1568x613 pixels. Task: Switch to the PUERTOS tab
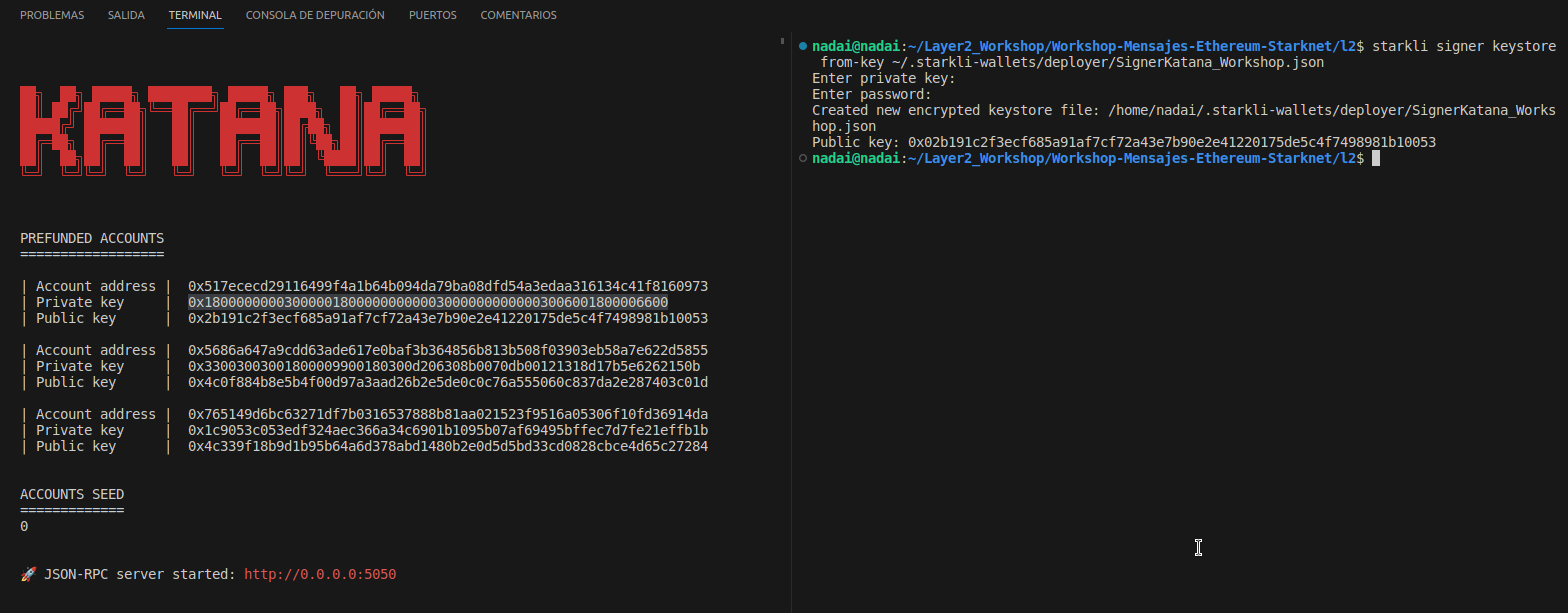pos(433,15)
